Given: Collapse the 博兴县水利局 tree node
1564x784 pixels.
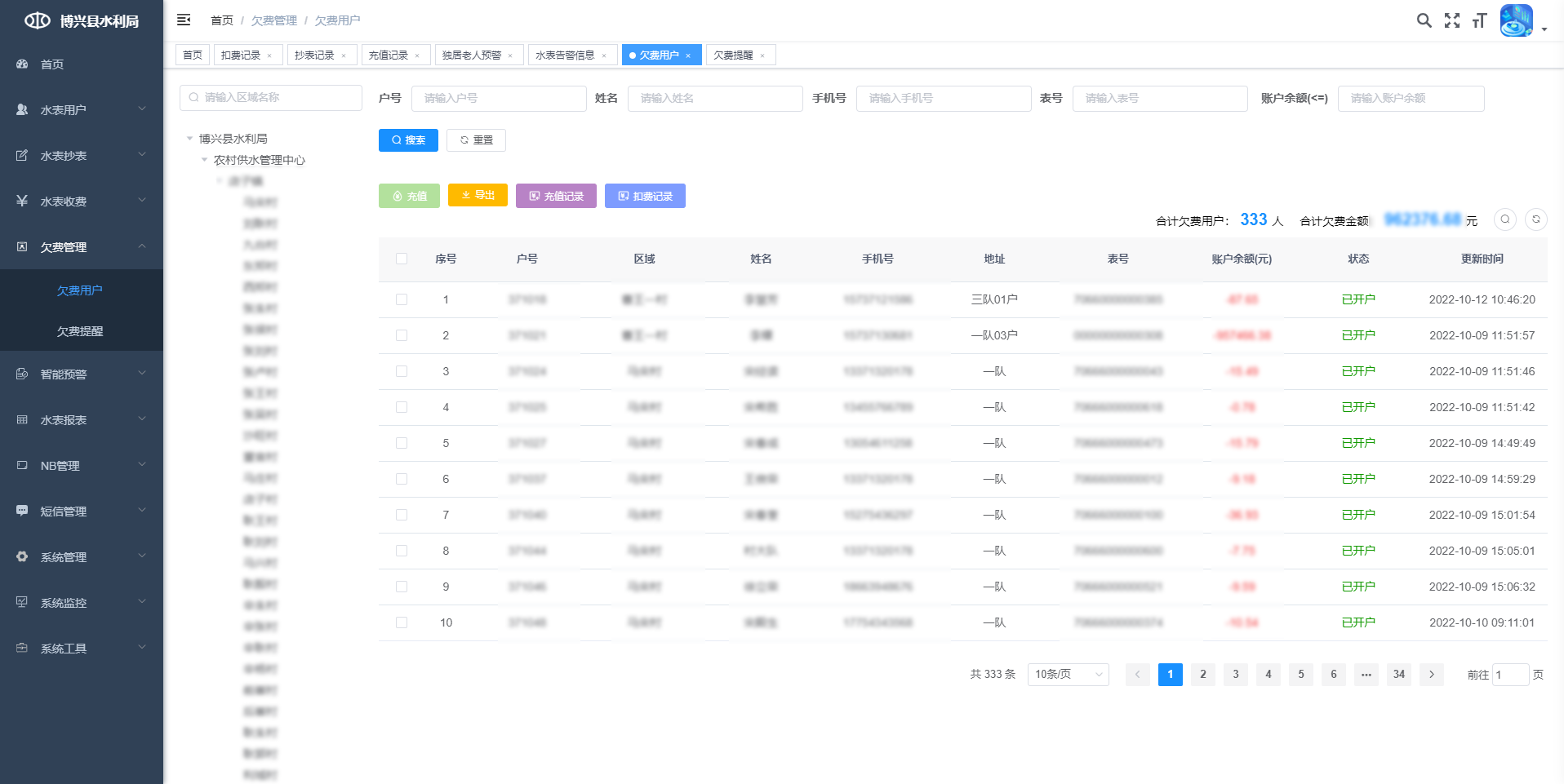Looking at the screenshot, I should [190, 139].
